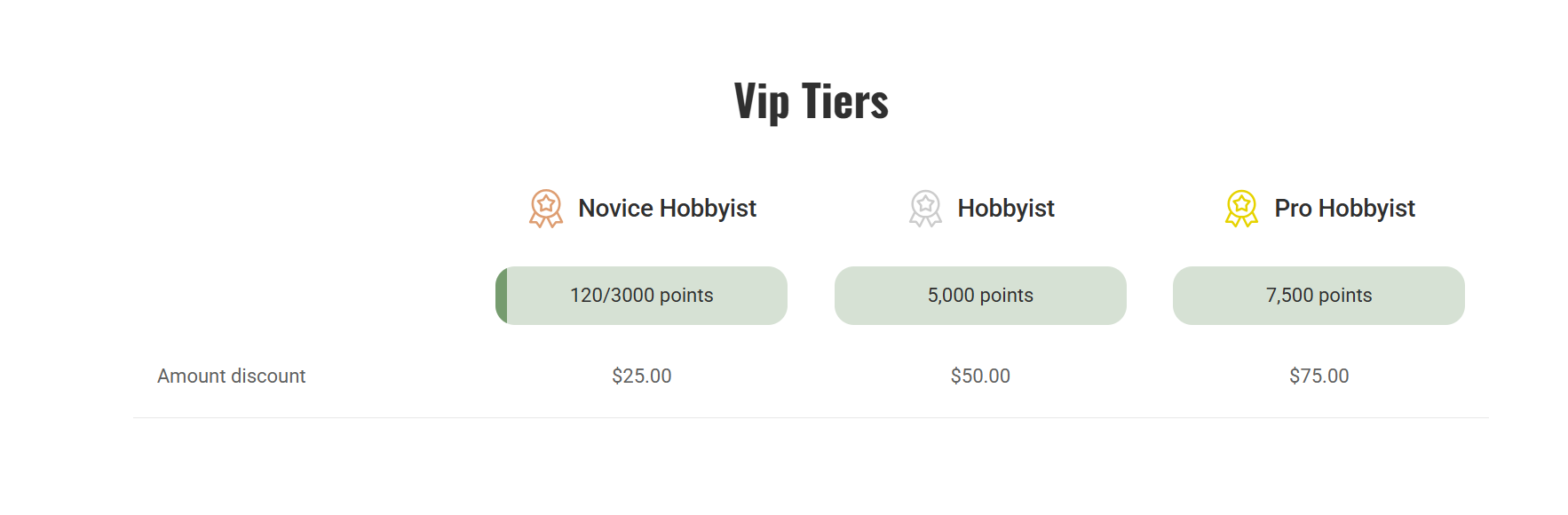Open the Novice Hobbyist tier details
Image resolution: width=1568 pixels, height=515 pixels.
667,208
